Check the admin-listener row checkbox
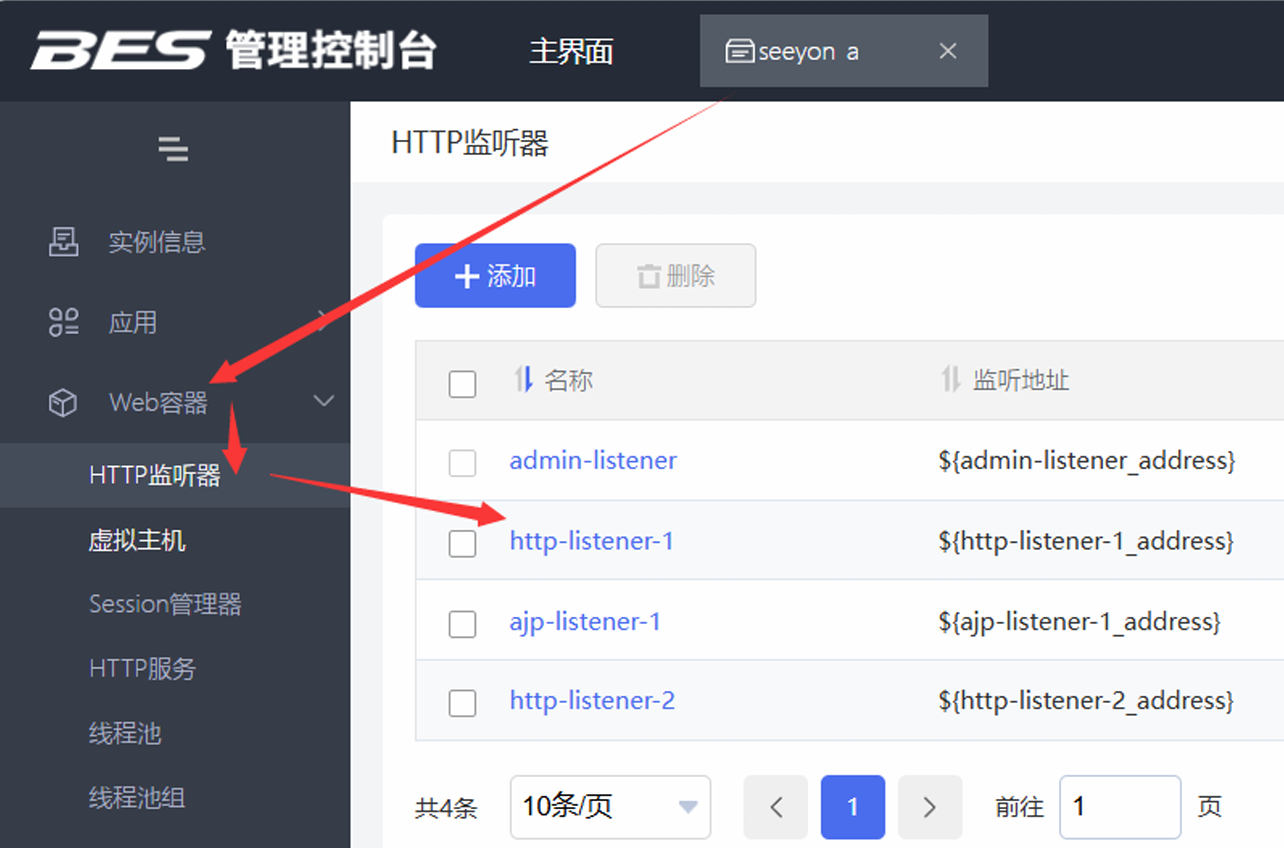 [462, 463]
